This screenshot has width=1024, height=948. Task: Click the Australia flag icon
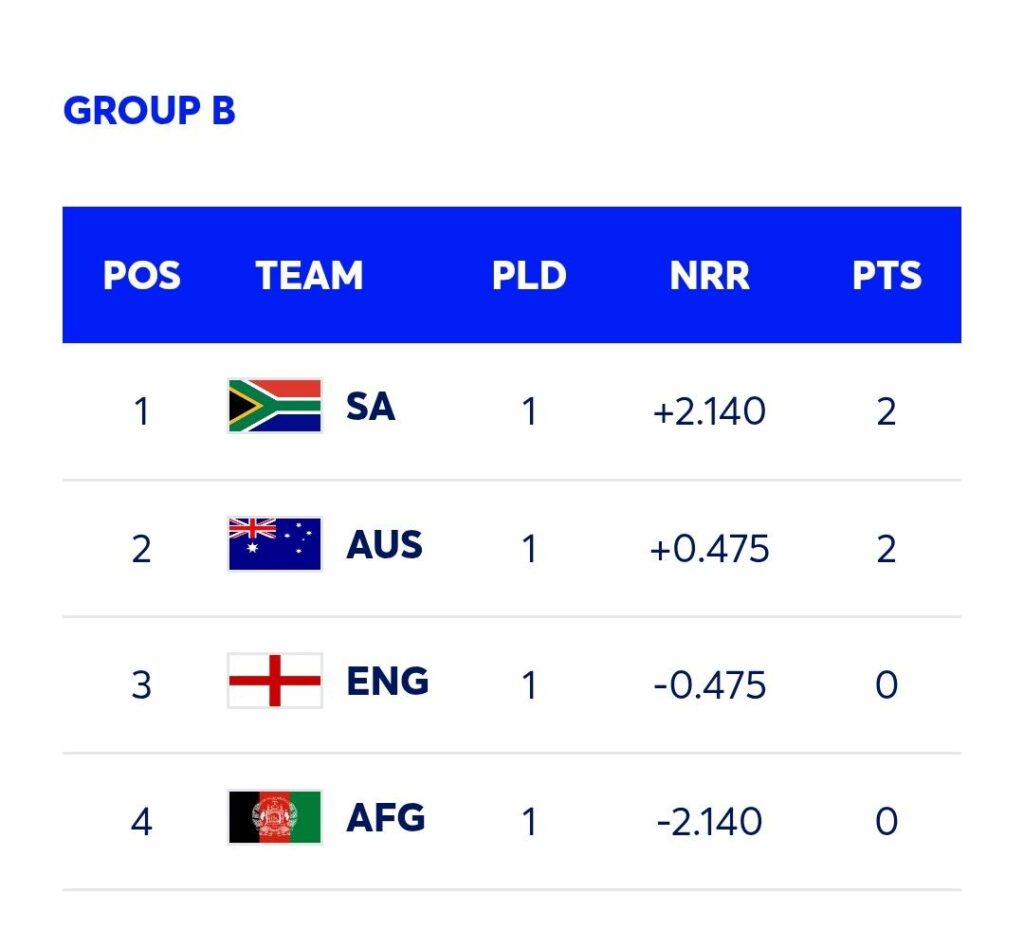[x=274, y=544]
